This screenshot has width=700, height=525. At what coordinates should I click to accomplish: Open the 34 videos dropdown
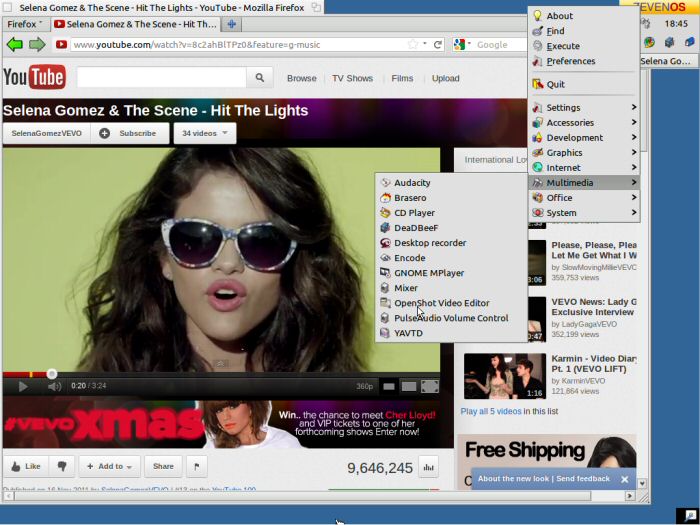pos(204,133)
